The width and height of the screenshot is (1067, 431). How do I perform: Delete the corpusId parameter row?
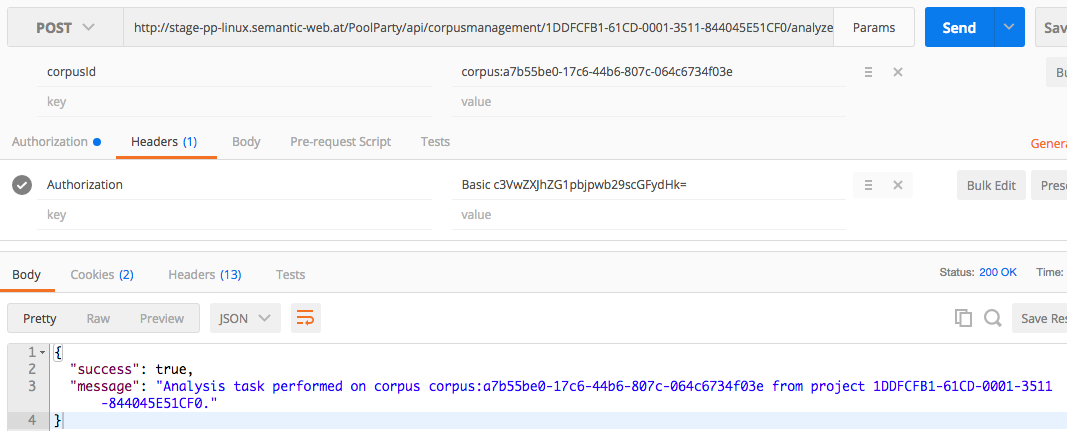(x=898, y=72)
